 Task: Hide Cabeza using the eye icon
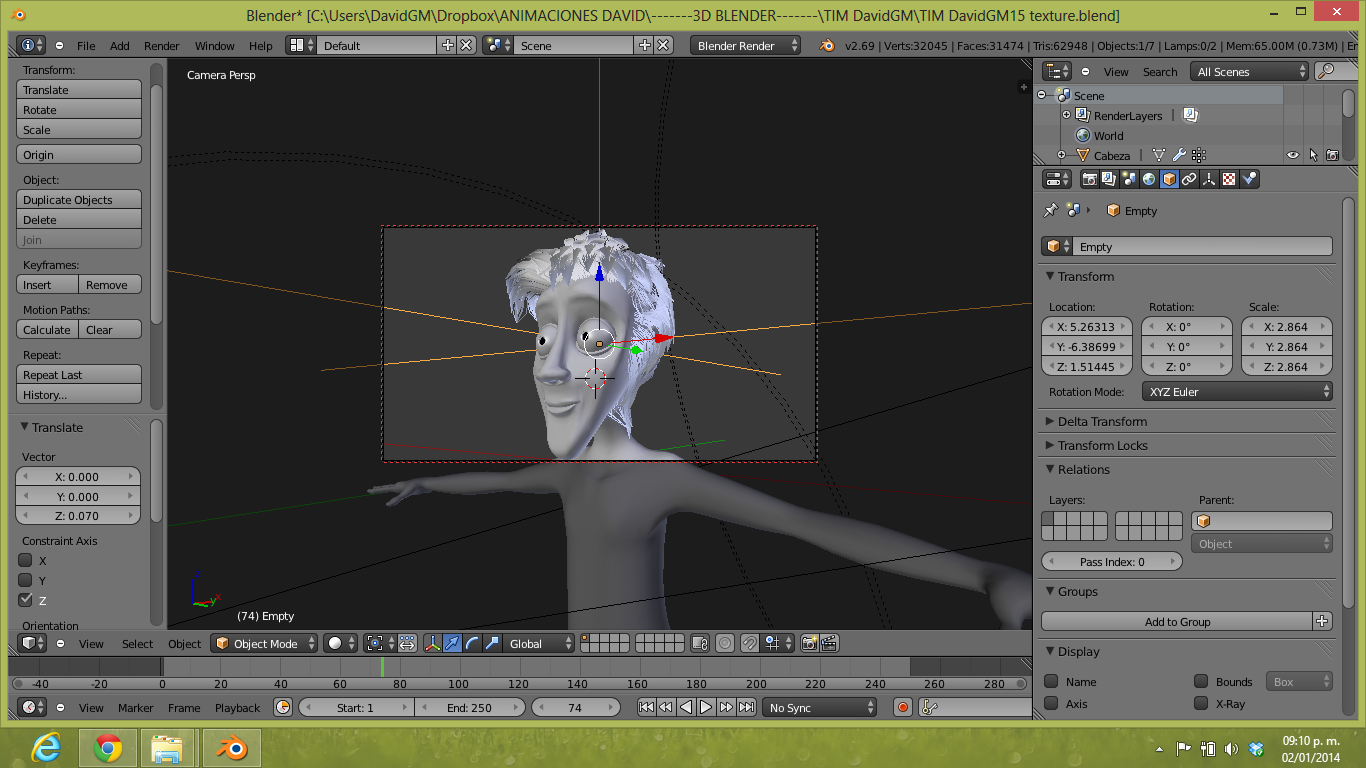1293,155
